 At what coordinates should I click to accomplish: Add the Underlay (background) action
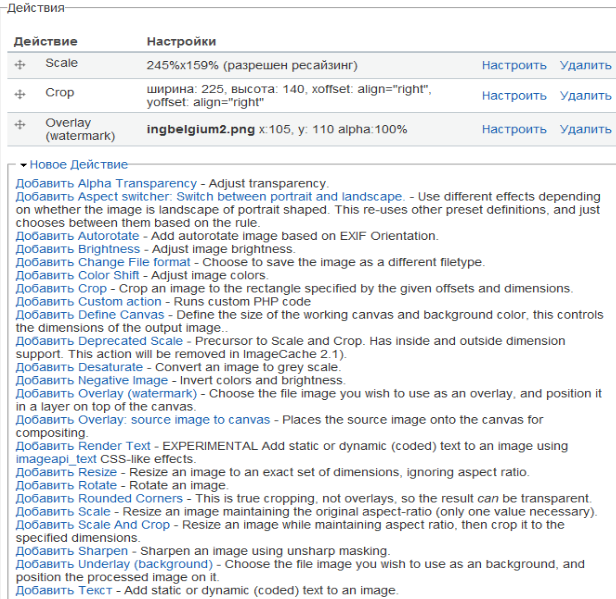pos(114,564)
